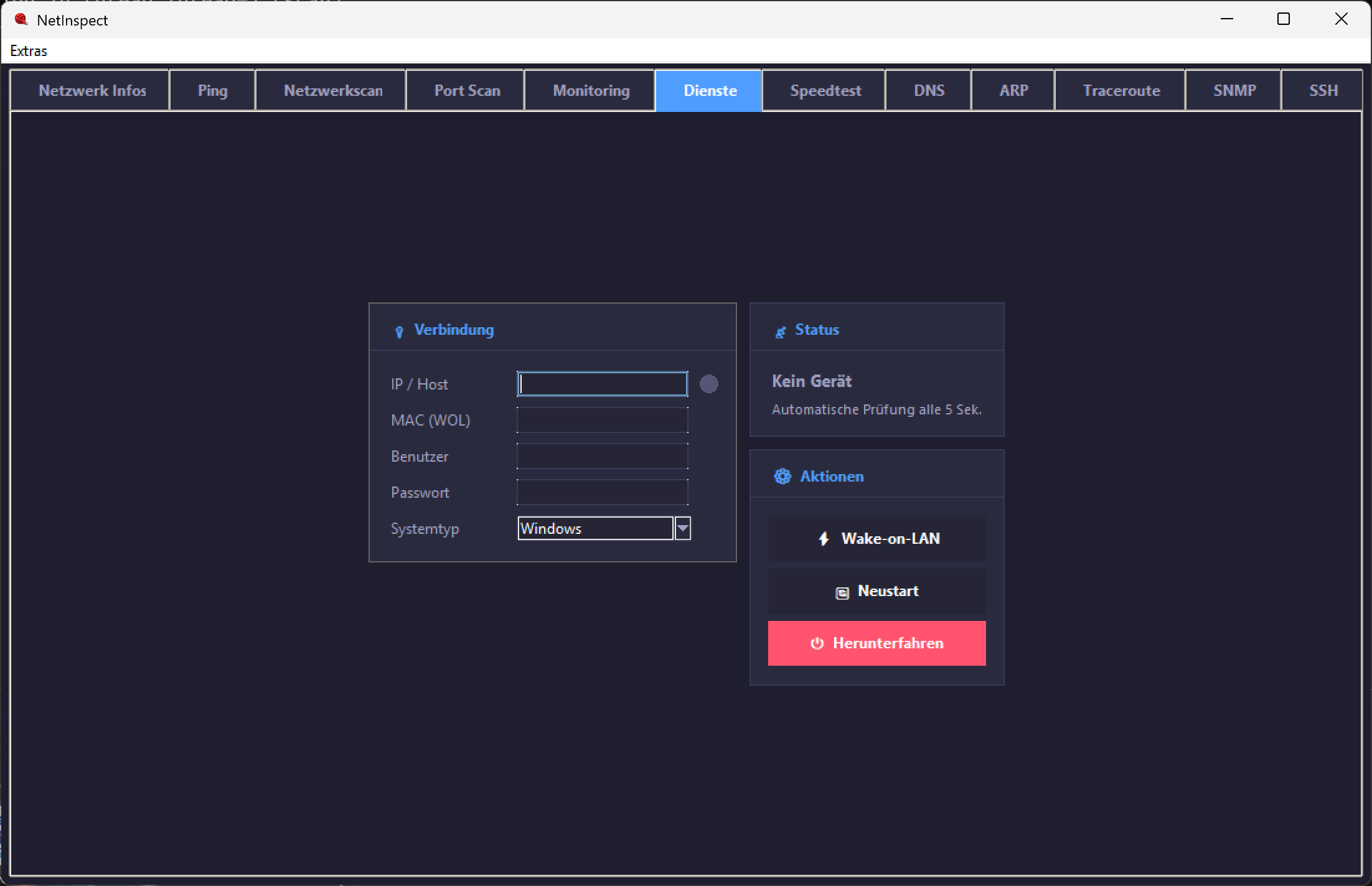Close the NetInspect window
Screen dimensions: 1372x886
tap(1341, 19)
